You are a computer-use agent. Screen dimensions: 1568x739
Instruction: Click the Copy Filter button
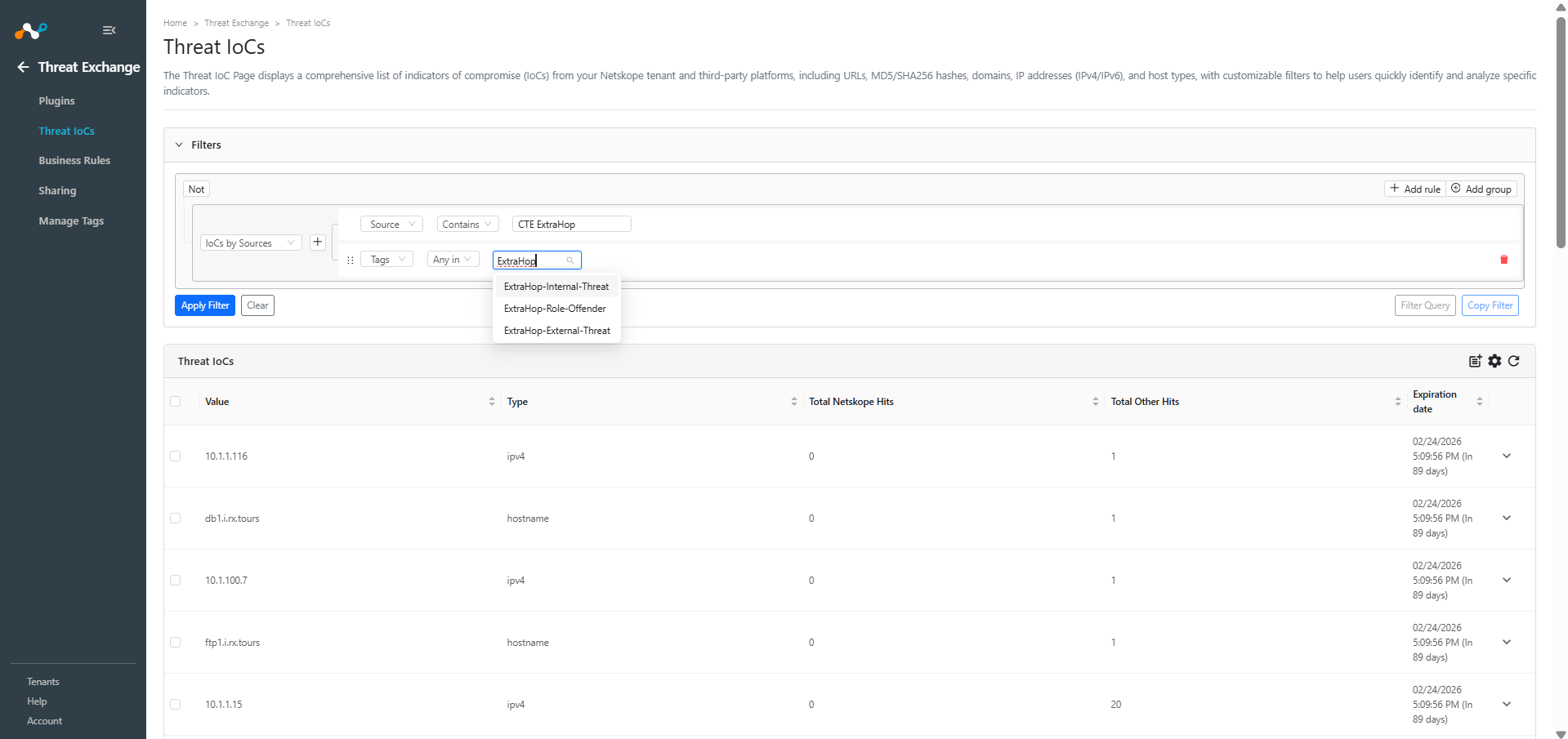tap(1490, 305)
